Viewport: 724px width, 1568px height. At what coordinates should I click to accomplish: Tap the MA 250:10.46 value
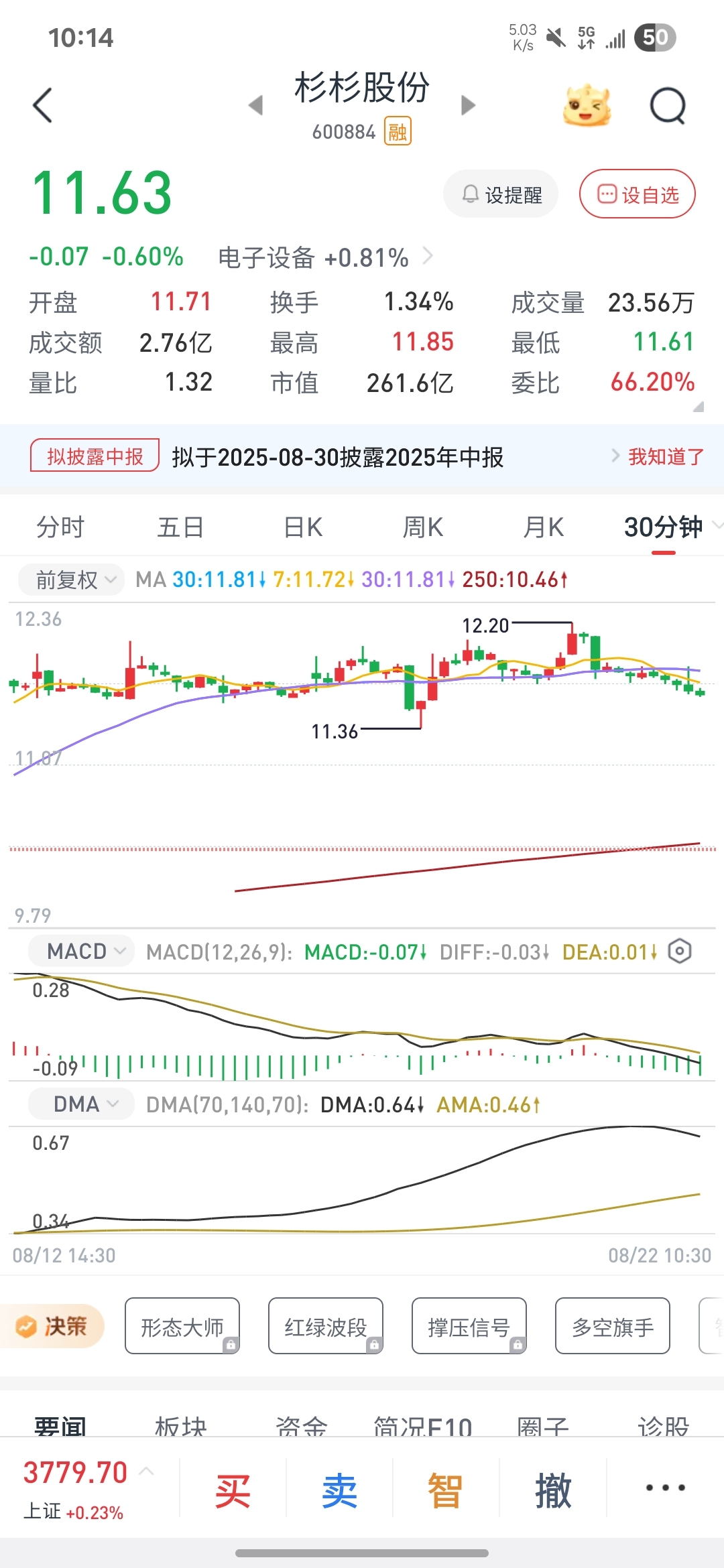pos(515,579)
